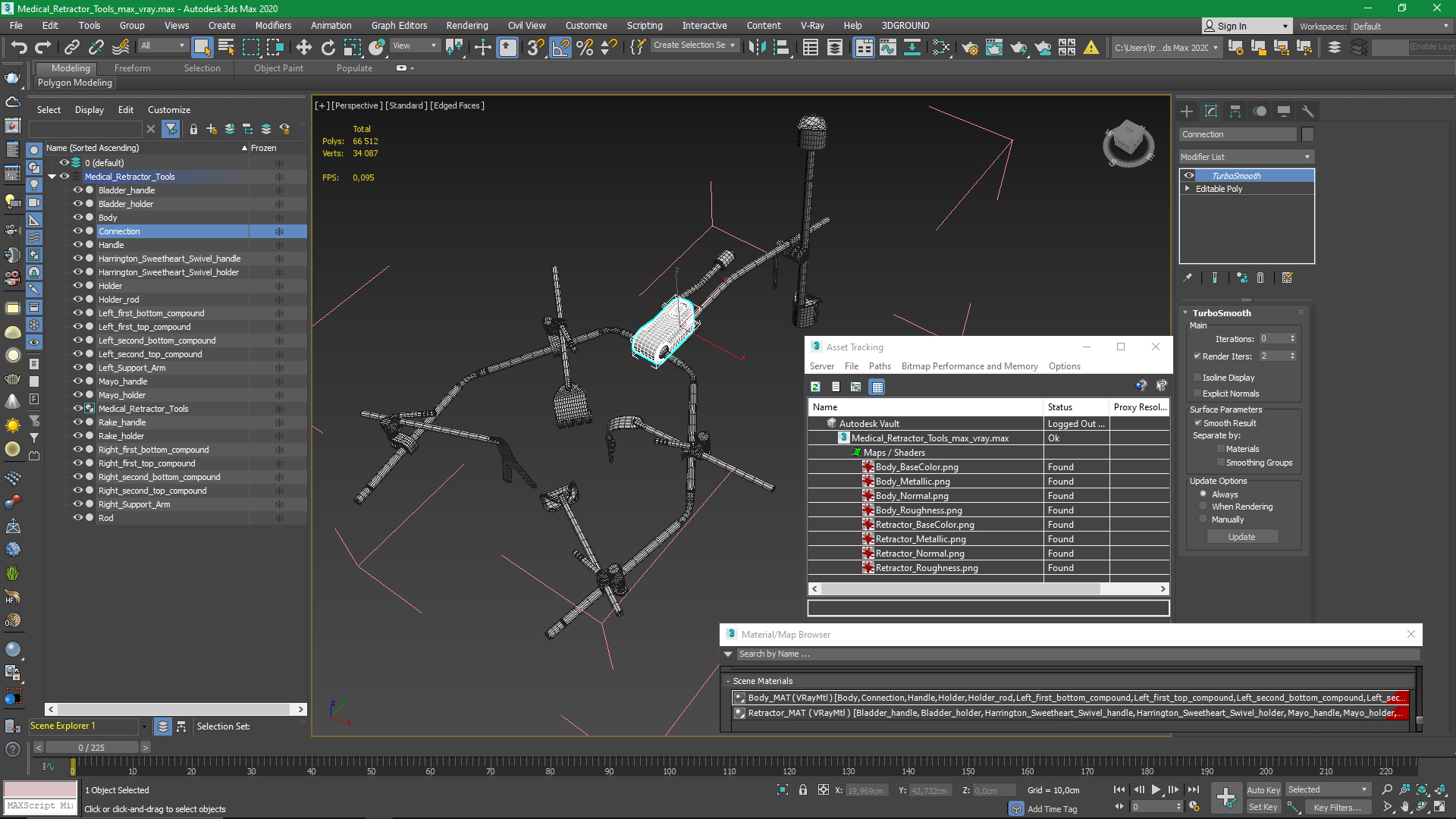Switch to the Create command panel tab
This screenshot has height=819, width=1456.
pyautogui.click(x=1187, y=111)
